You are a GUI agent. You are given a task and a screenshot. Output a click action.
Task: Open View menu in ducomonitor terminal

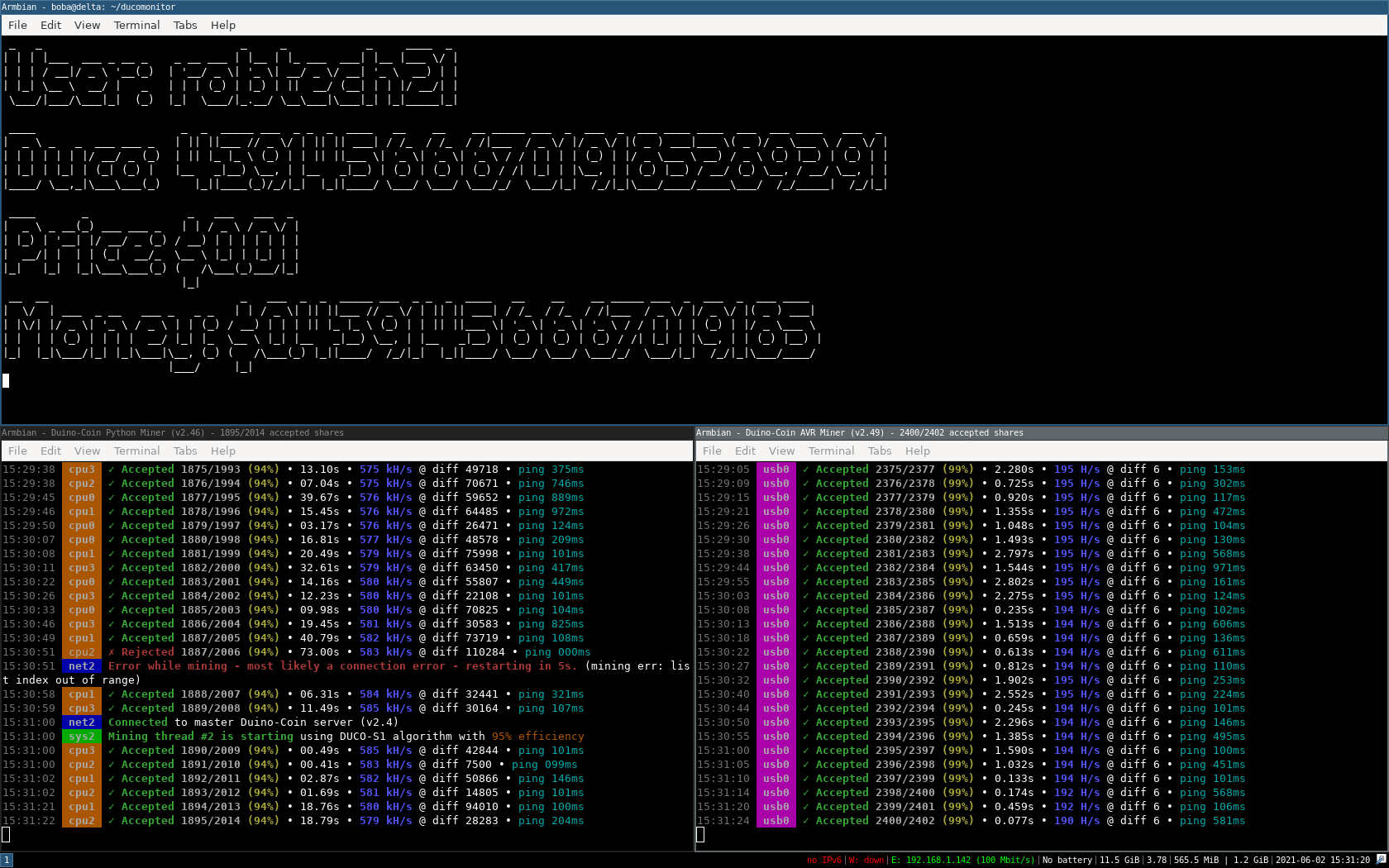[x=87, y=25]
